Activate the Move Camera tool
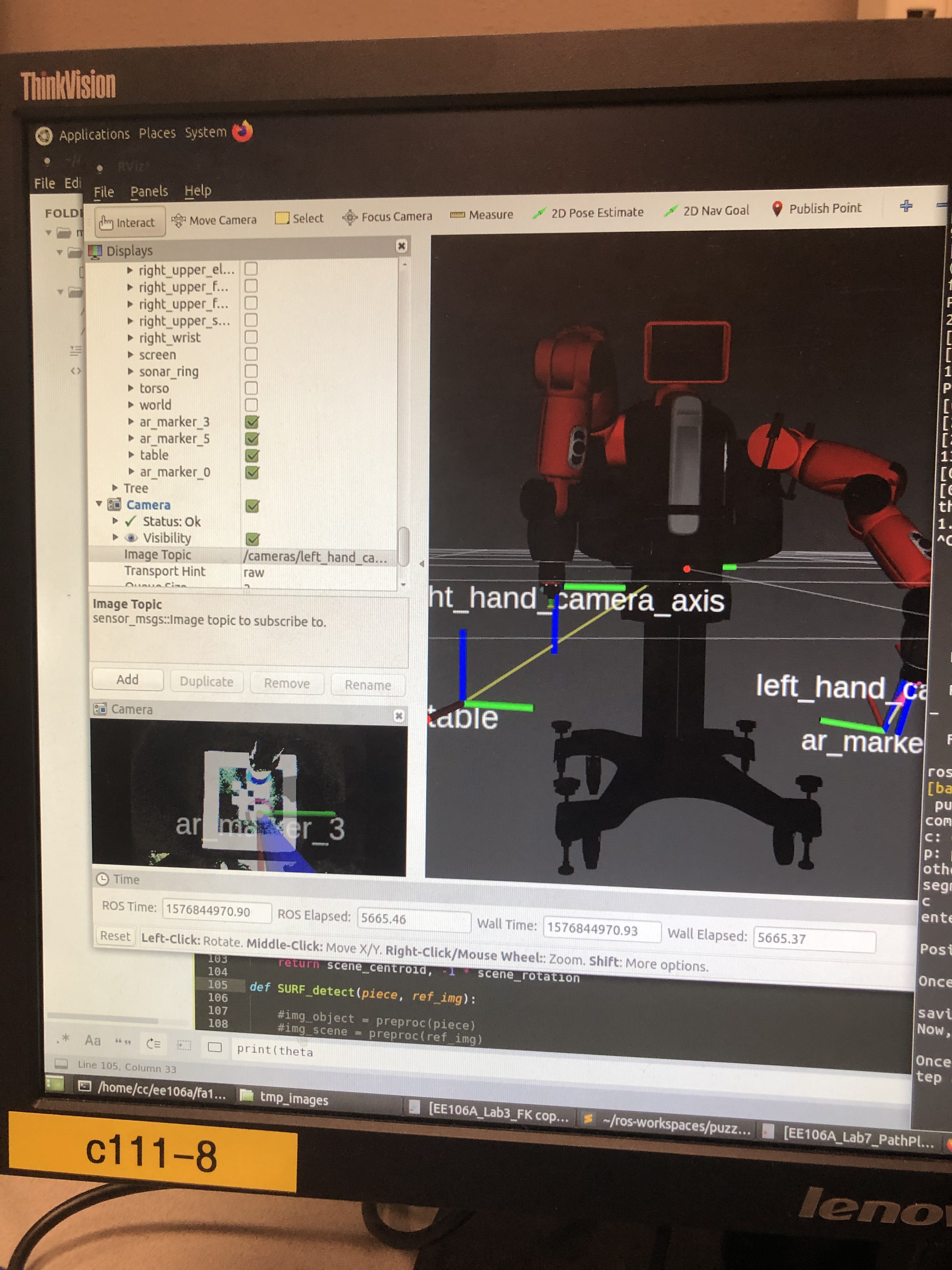952x1270 pixels. pyautogui.click(x=214, y=220)
